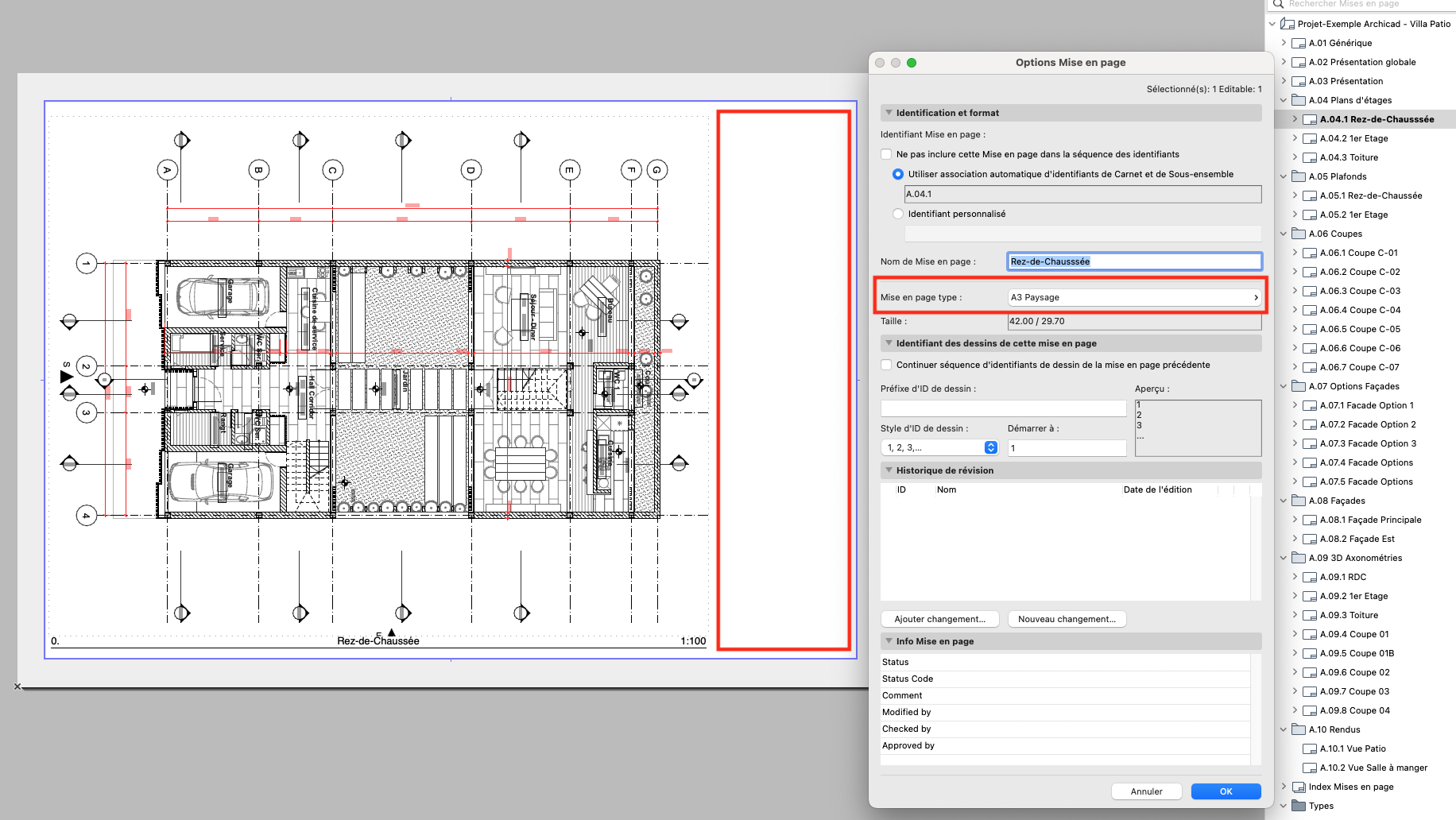Click 'Date de l'édition' column header
This screenshot has height=820, width=1456.
[1157, 489]
